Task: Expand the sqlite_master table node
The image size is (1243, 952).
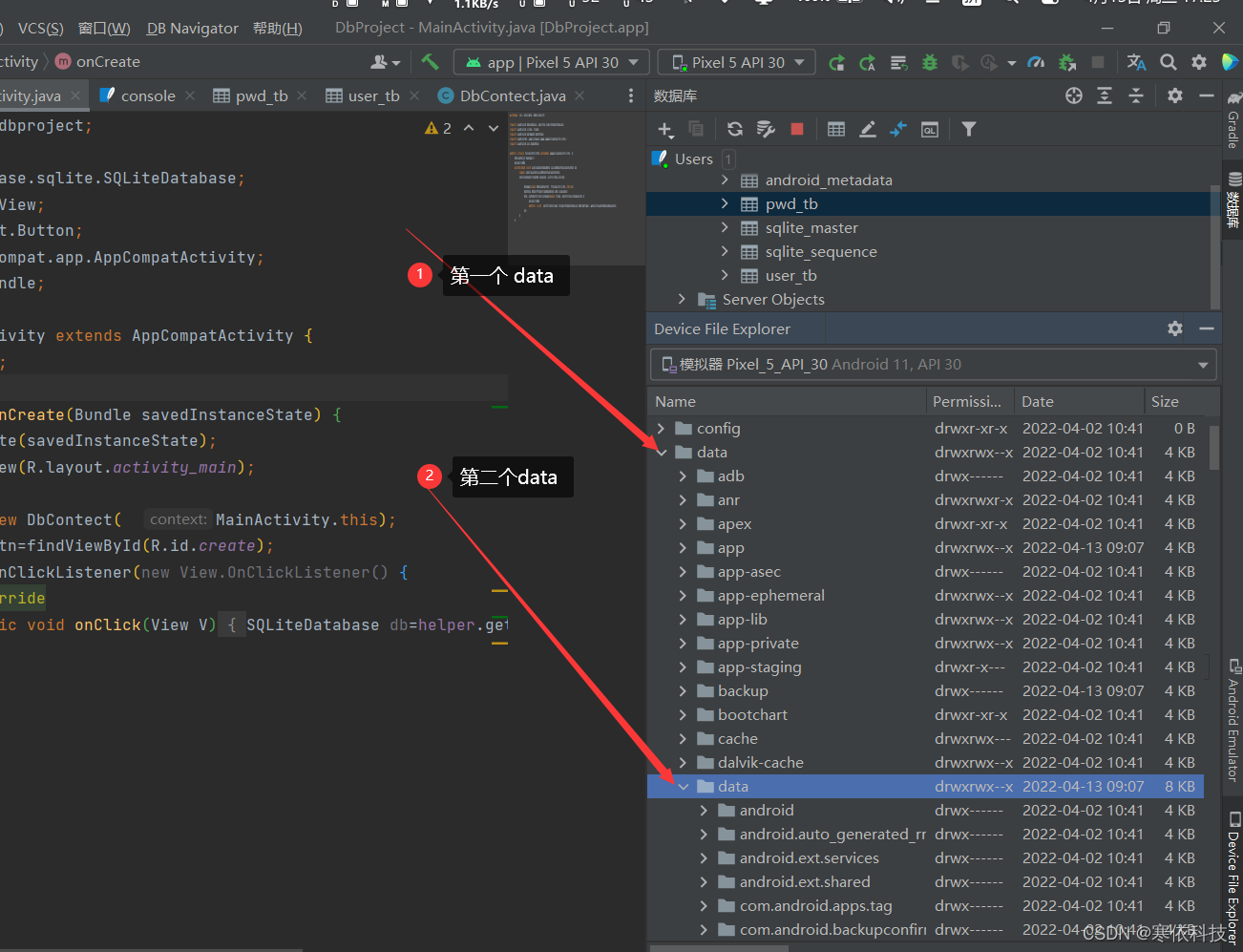Action: (725, 227)
